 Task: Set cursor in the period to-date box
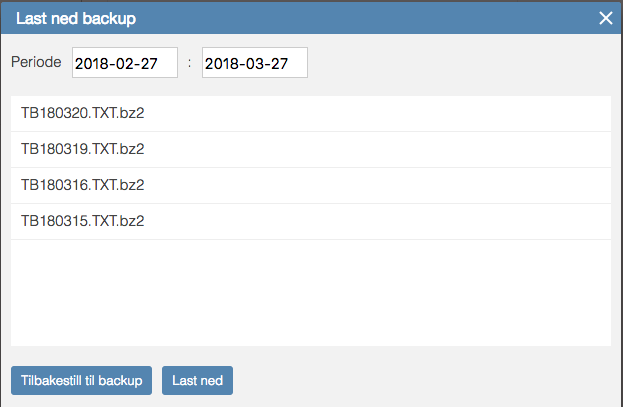[255, 62]
